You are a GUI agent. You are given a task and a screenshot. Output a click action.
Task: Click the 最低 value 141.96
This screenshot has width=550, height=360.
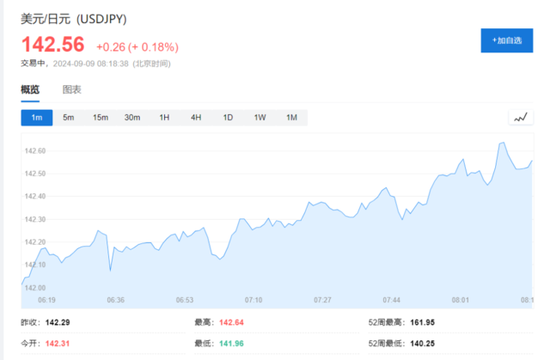coord(232,343)
